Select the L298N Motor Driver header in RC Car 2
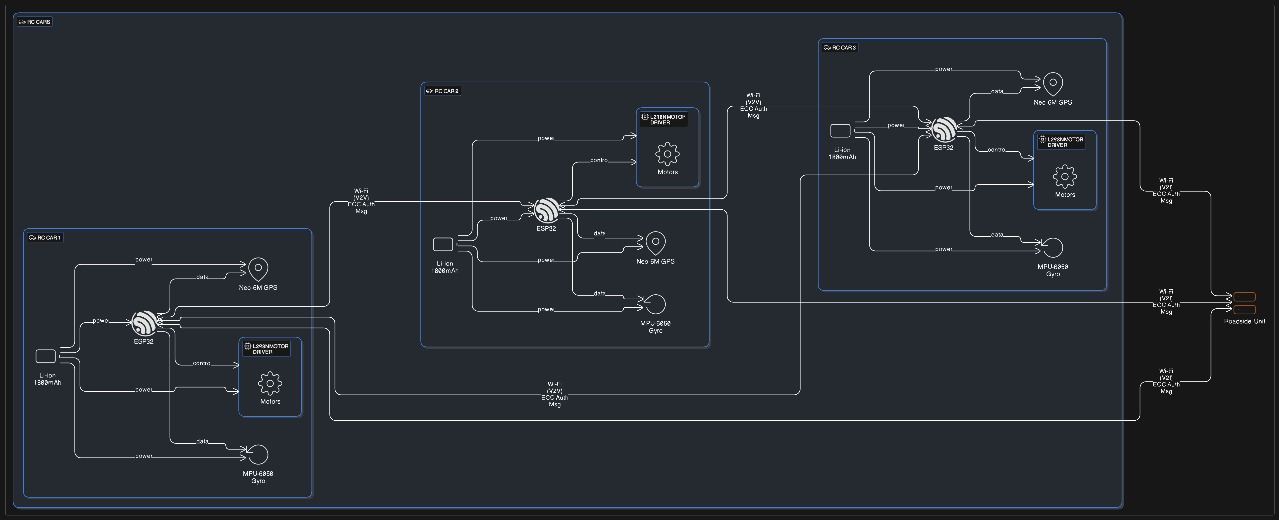This screenshot has height=520, width=1279. pyautogui.click(x=664, y=119)
